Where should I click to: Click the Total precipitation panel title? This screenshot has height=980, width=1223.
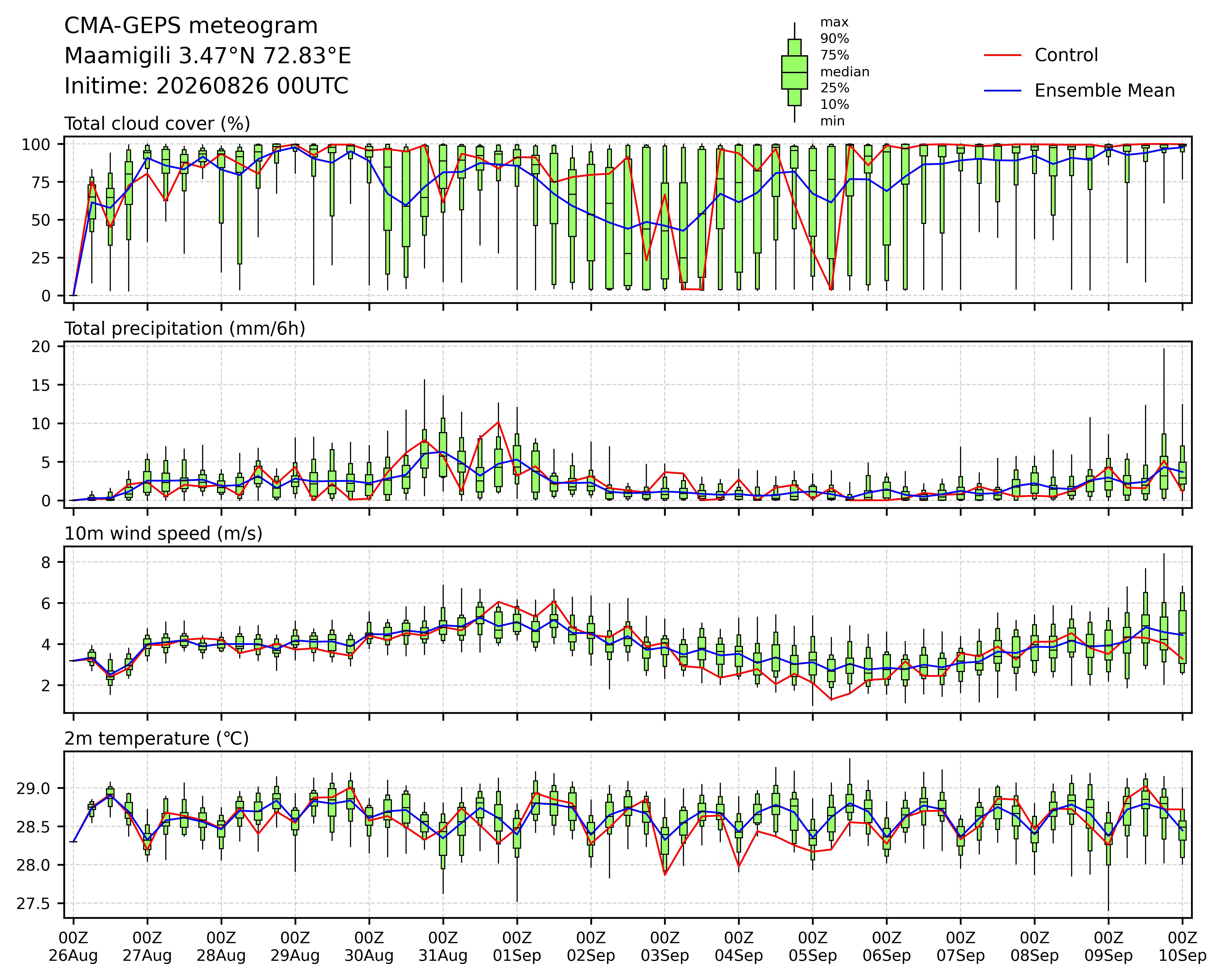(185, 329)
